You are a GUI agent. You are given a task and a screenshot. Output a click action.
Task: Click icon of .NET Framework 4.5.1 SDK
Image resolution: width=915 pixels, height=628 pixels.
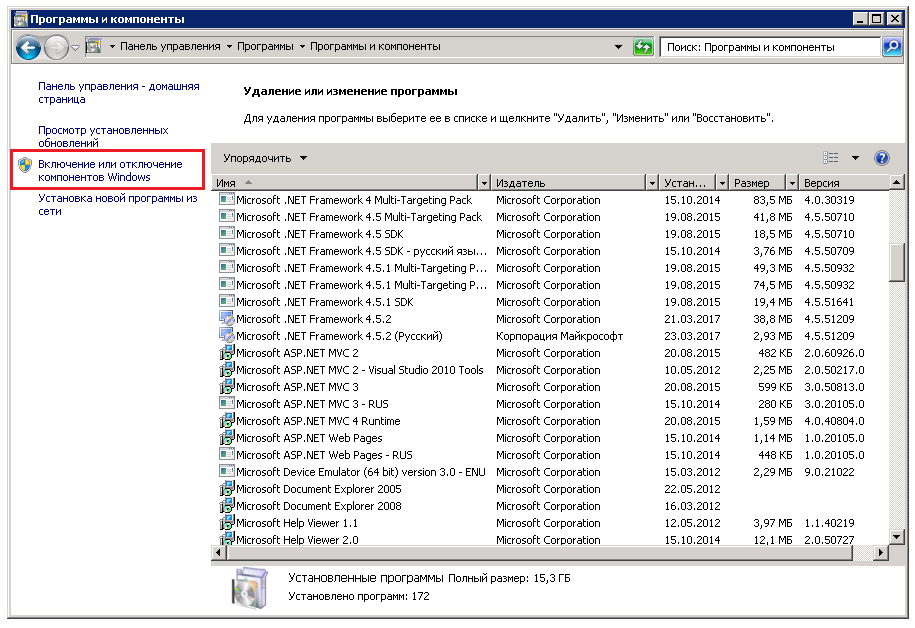(x=226, y=301)
